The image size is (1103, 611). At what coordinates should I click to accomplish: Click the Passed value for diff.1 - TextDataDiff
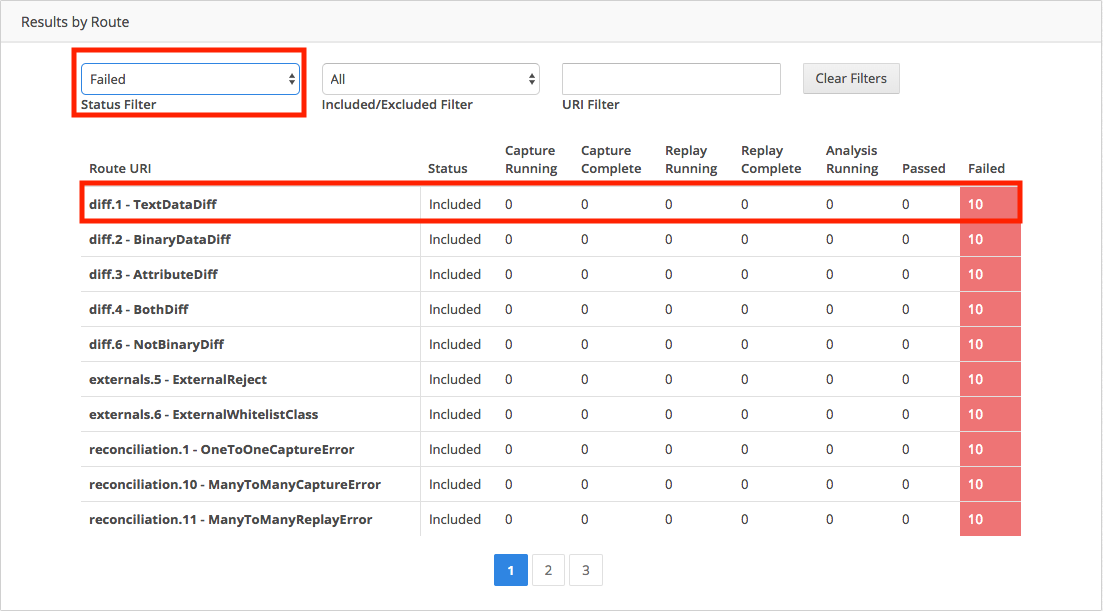pyautogui.click(x=905, y=204)
